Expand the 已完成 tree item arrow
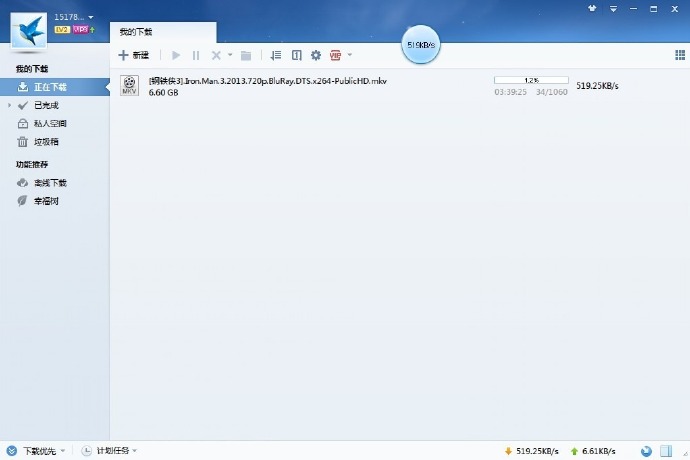This screenshot has width=690, height=460. tap(9, 105)
